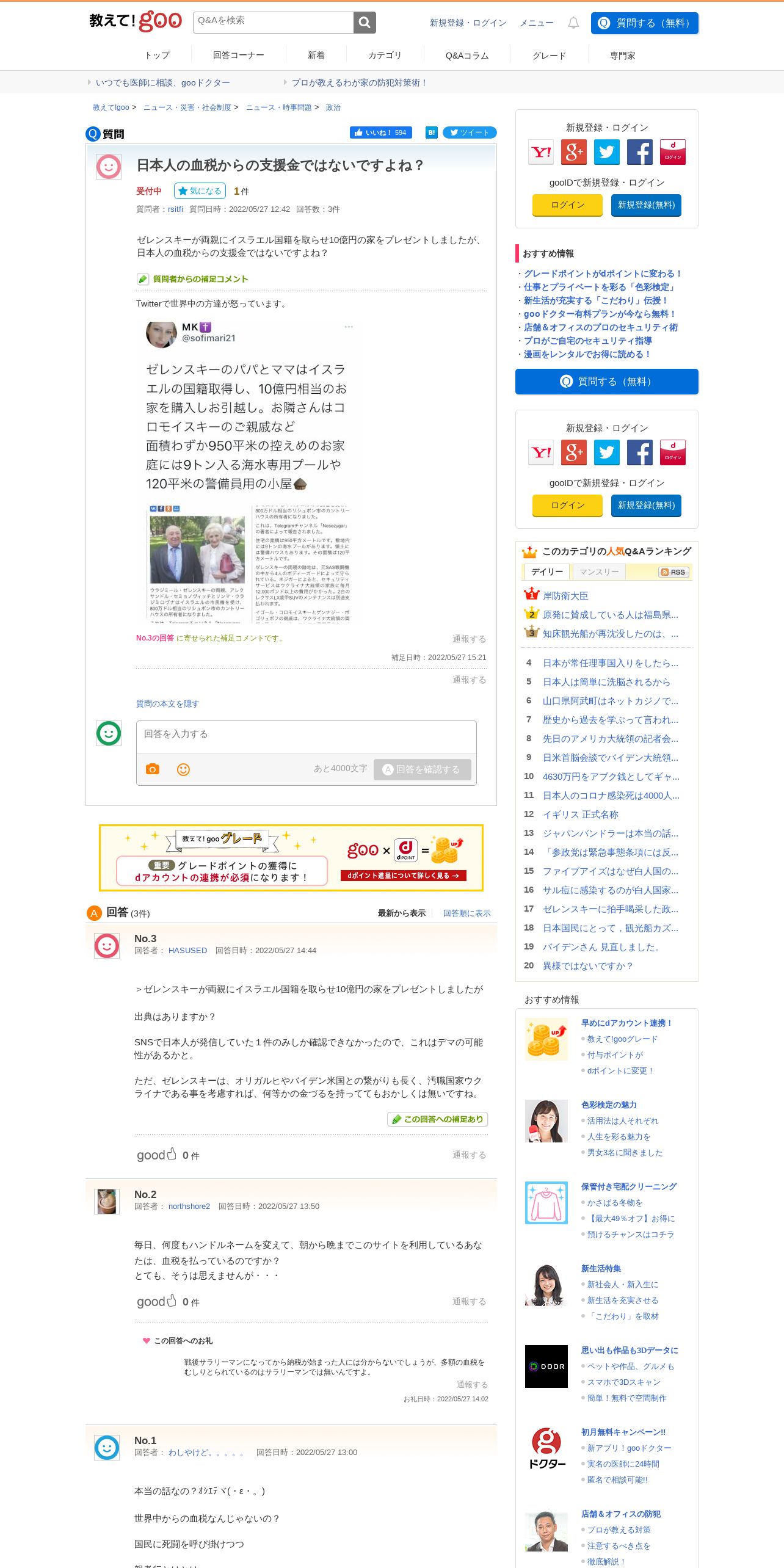Click the Google+ login icon in the top login box
Screen dimensions: 784x1568
coord(574,152)
